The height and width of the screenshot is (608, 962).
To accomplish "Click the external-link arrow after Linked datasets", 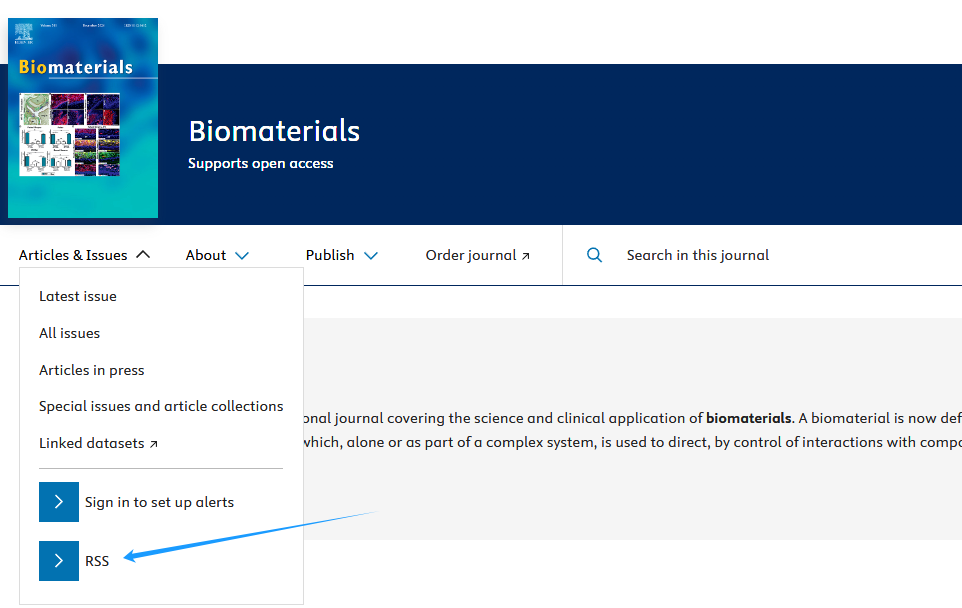I will [153, 444].
